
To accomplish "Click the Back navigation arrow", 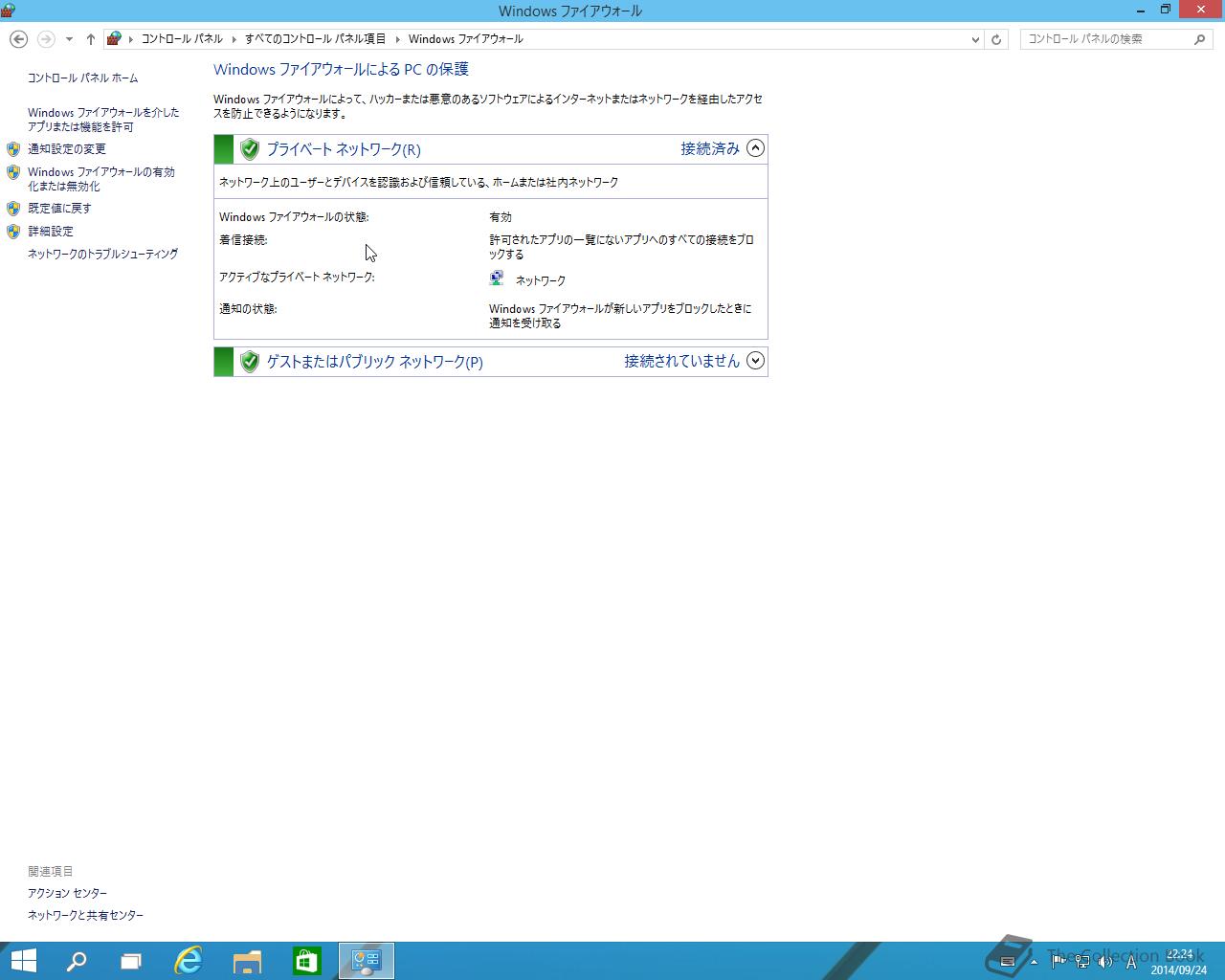I will click(18, 39).
